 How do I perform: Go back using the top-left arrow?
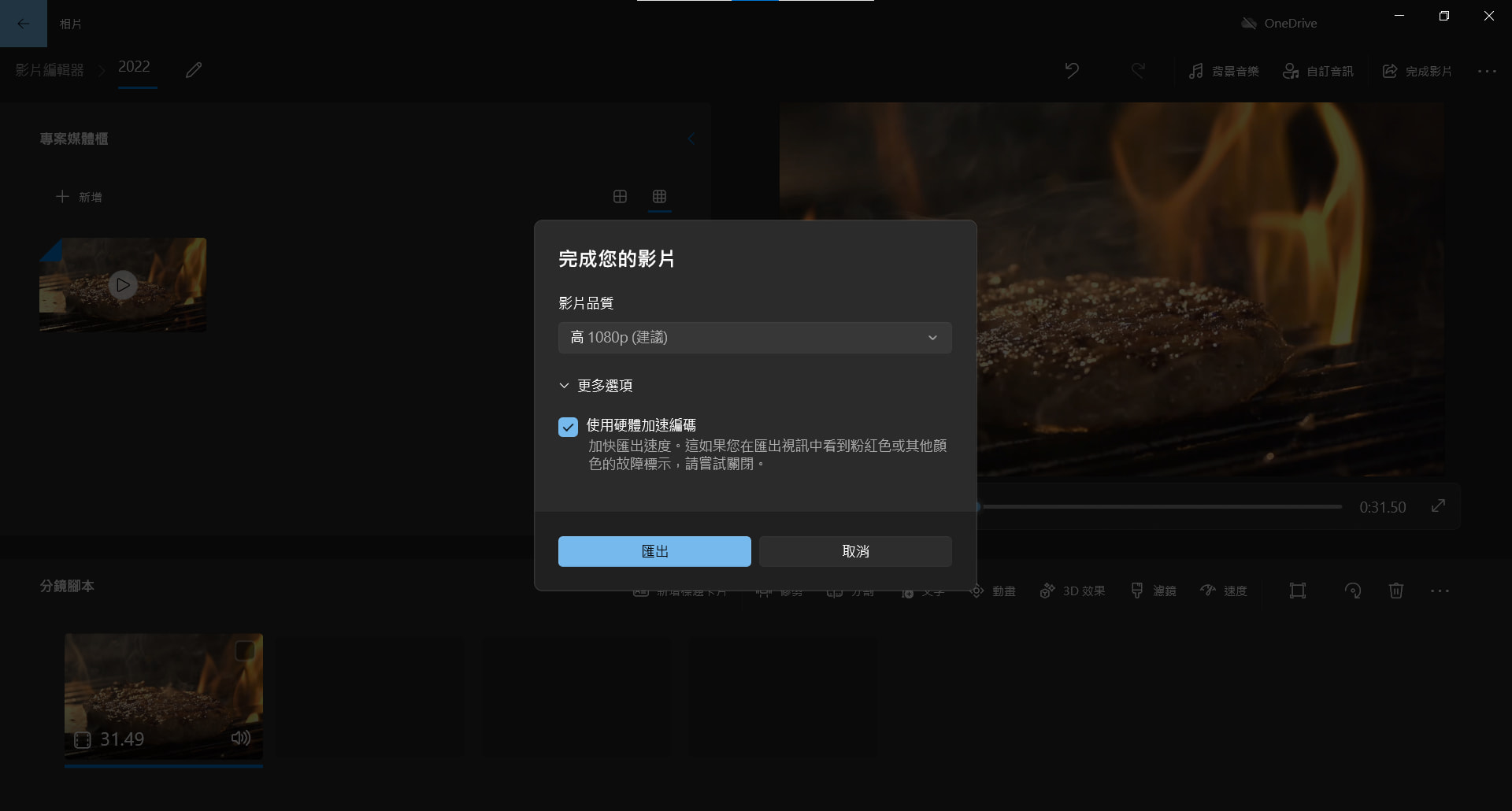[x=24, y=24]
